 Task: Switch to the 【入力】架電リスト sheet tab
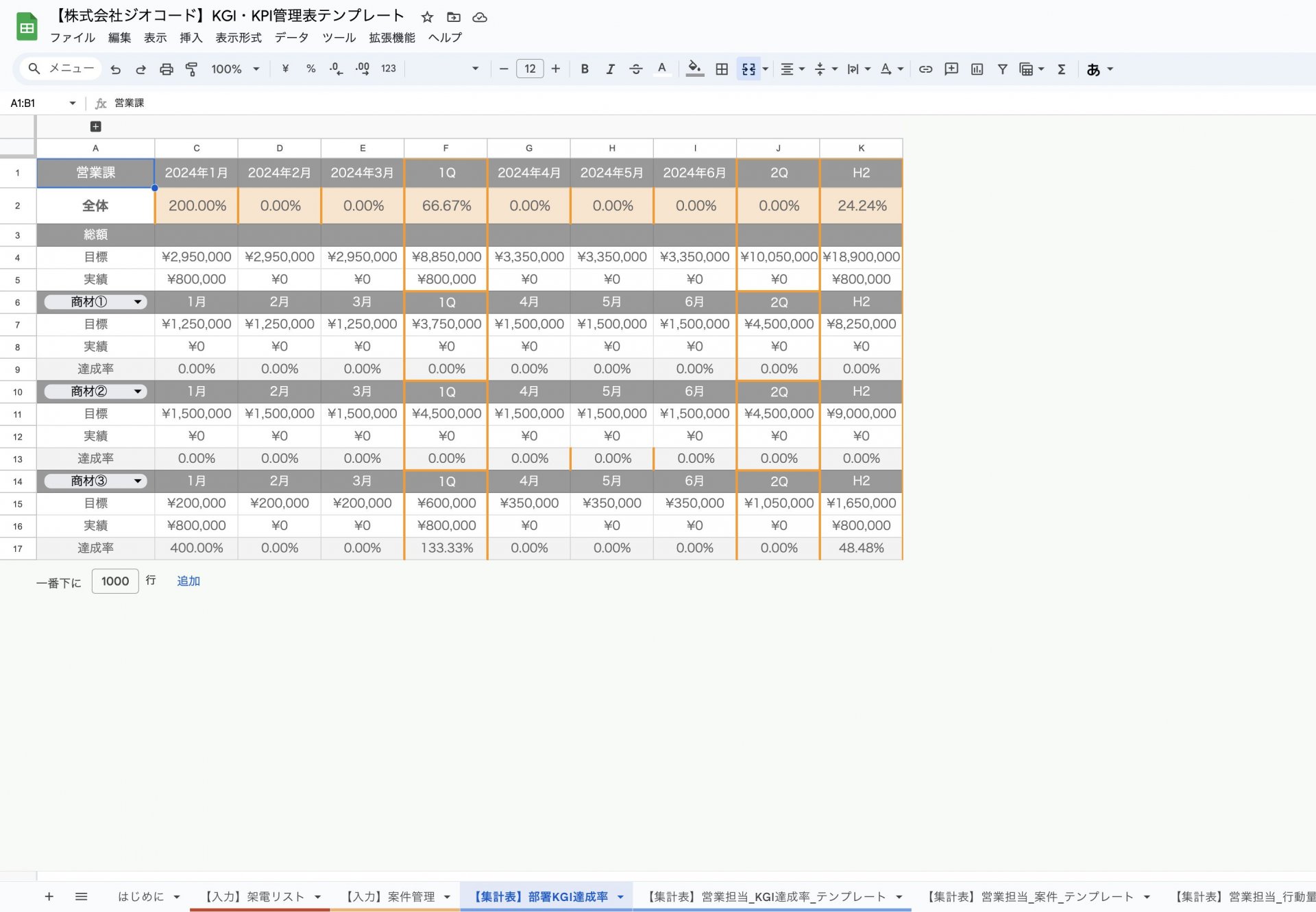pos(254,896)
